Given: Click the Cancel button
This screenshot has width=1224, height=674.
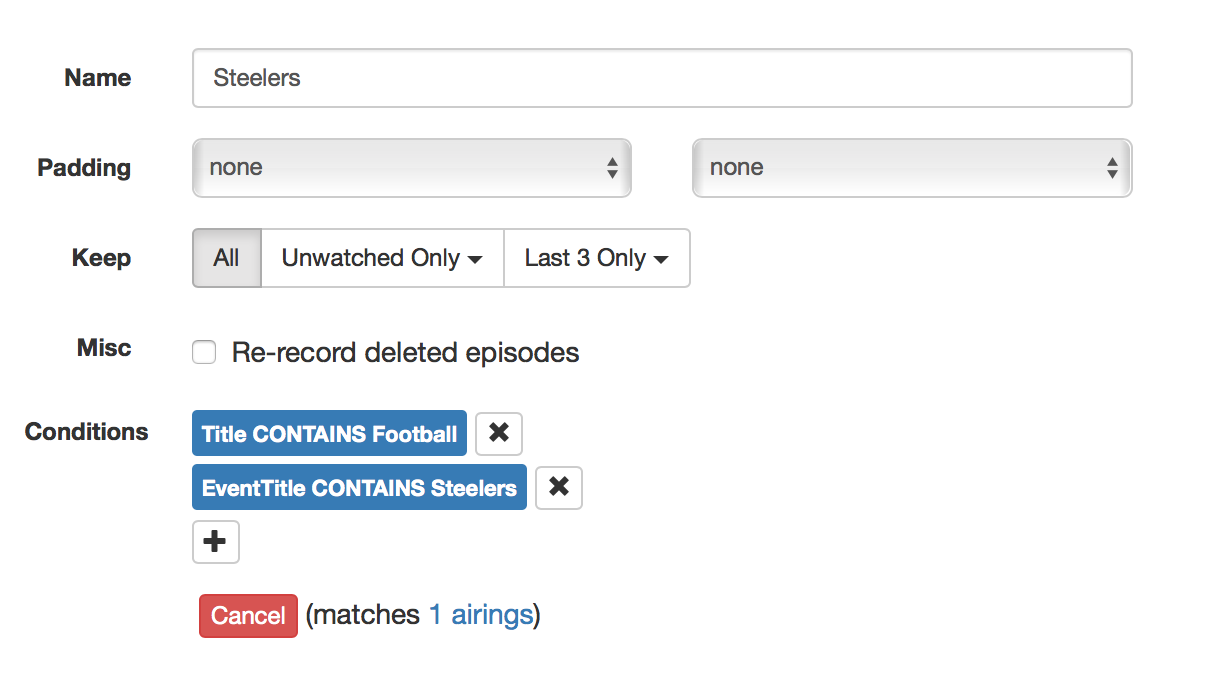Looking at the screenshot, I should 248,616.
